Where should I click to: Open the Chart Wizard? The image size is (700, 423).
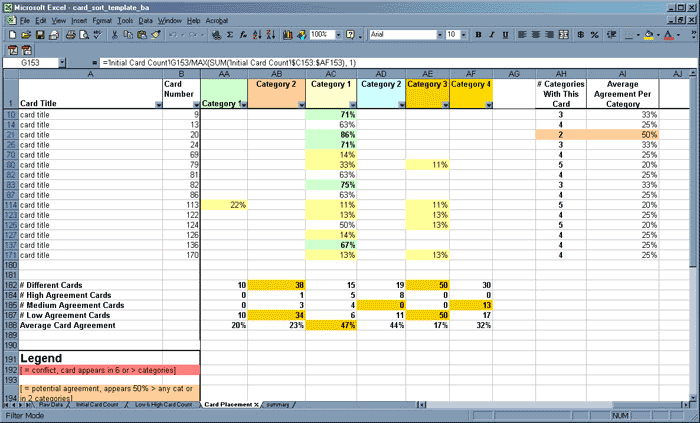[286, 35]
